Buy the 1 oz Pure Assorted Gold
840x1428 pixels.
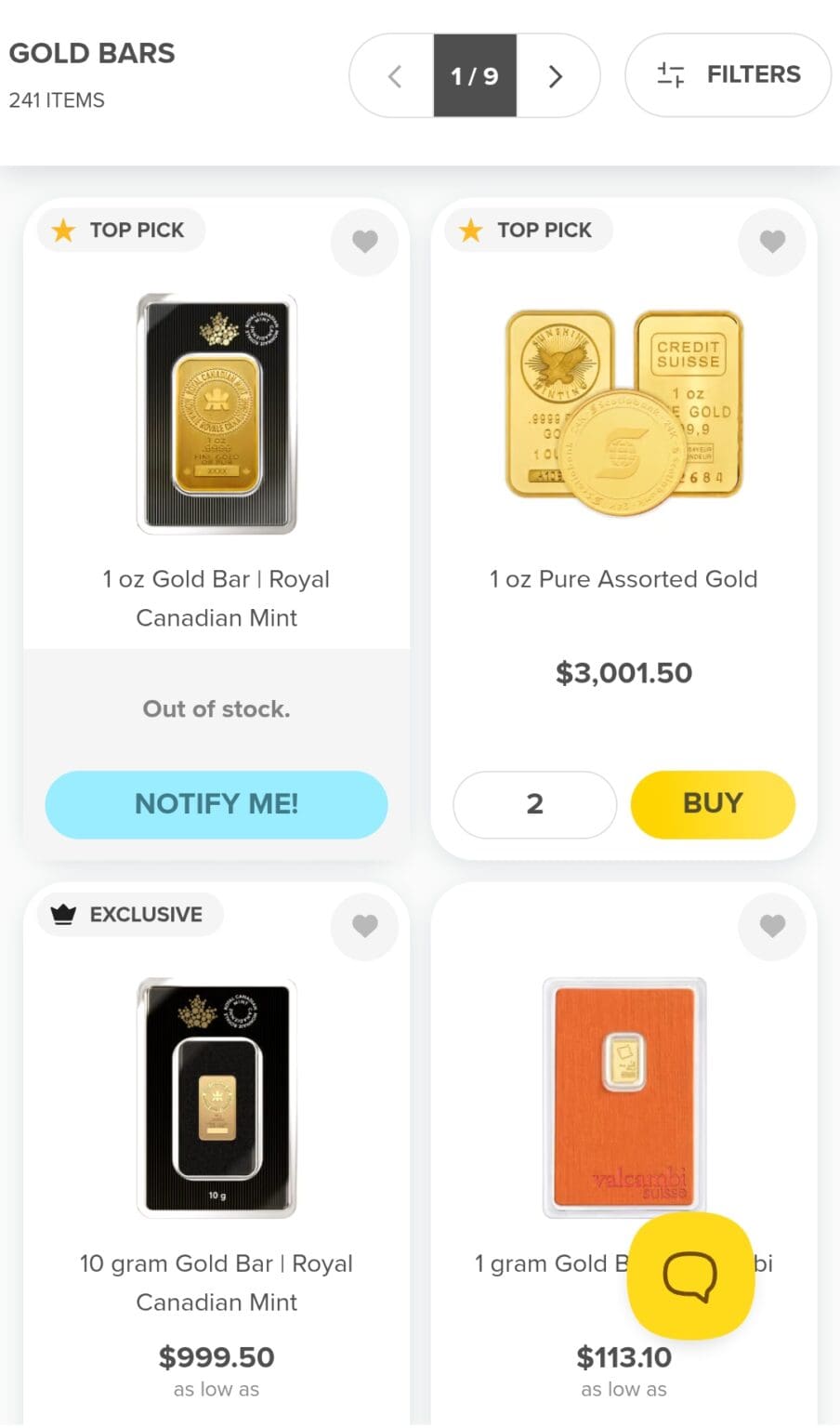(x=712, y=805)
